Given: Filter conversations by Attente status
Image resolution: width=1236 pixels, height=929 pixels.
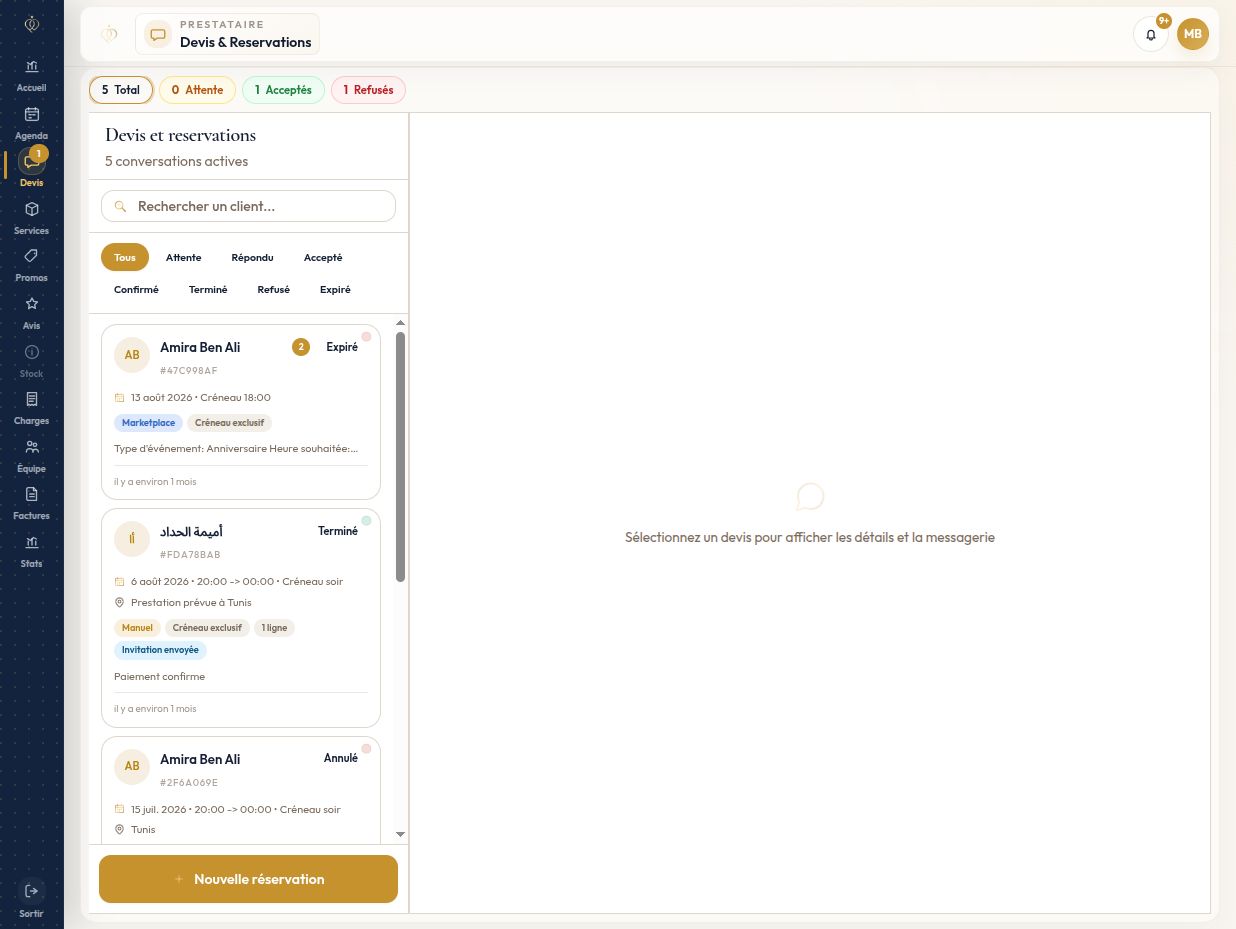Looking at the screenshot, I should click(x=184, y=258).
